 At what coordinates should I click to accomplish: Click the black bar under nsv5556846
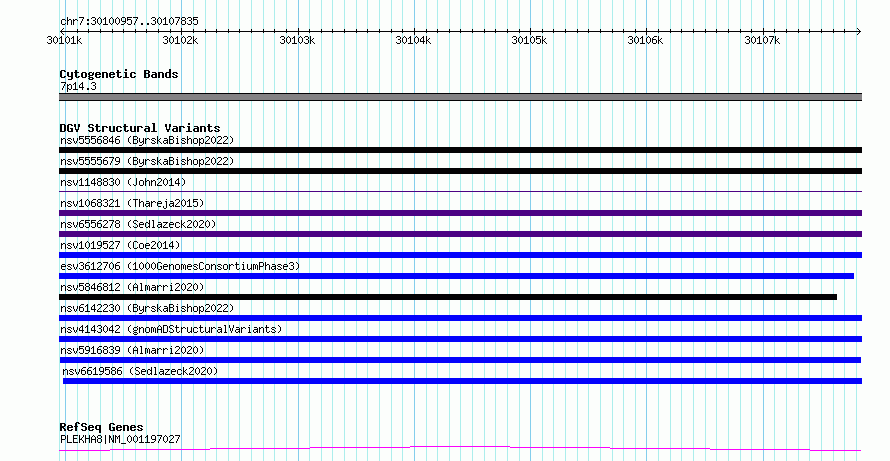coord(460,150)
